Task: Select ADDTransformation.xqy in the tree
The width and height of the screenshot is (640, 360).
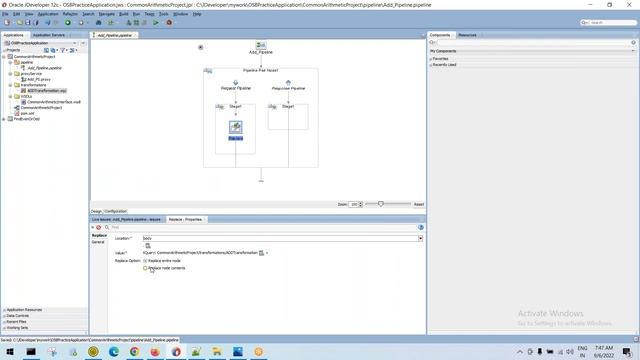Action: coord(47,91)
